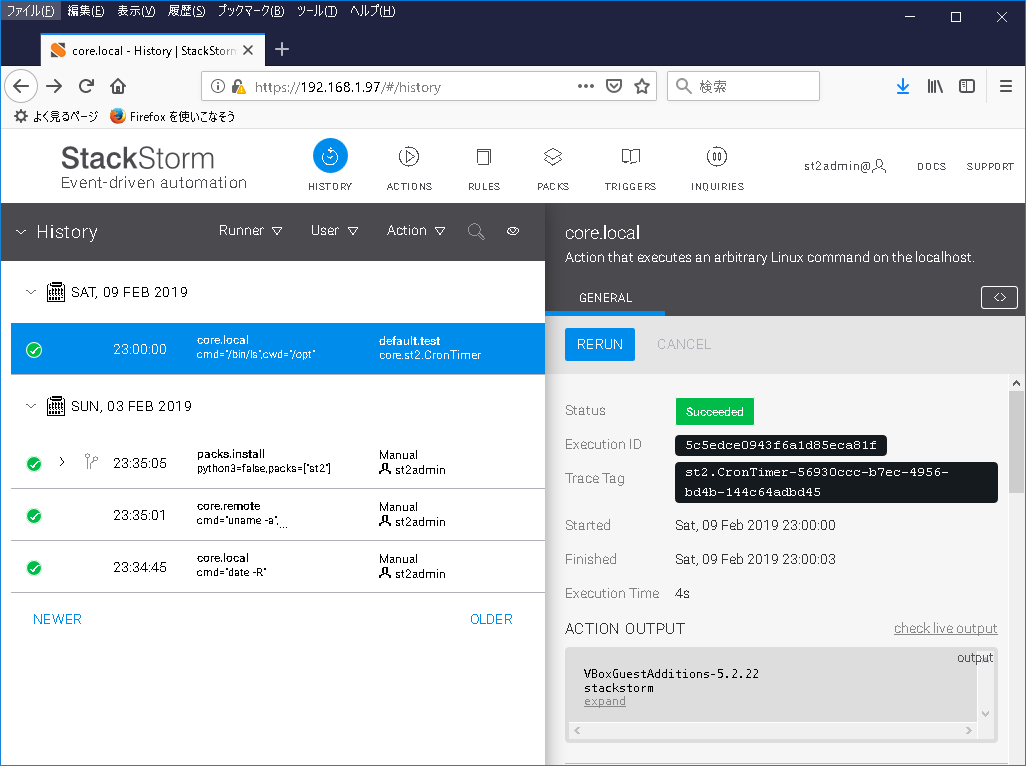Open the check live output link

pyautogui.click(x=945, y=628)
